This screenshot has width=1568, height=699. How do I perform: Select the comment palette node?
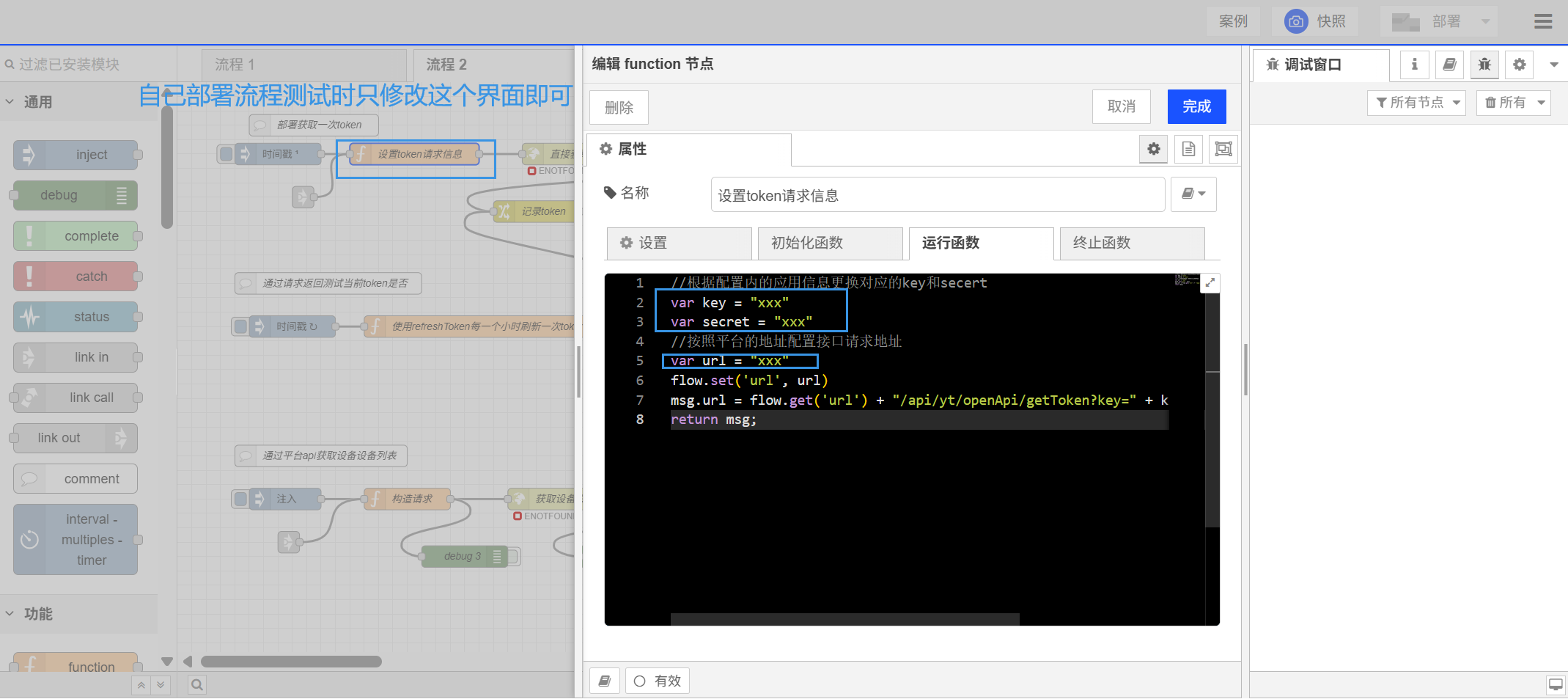76,479
